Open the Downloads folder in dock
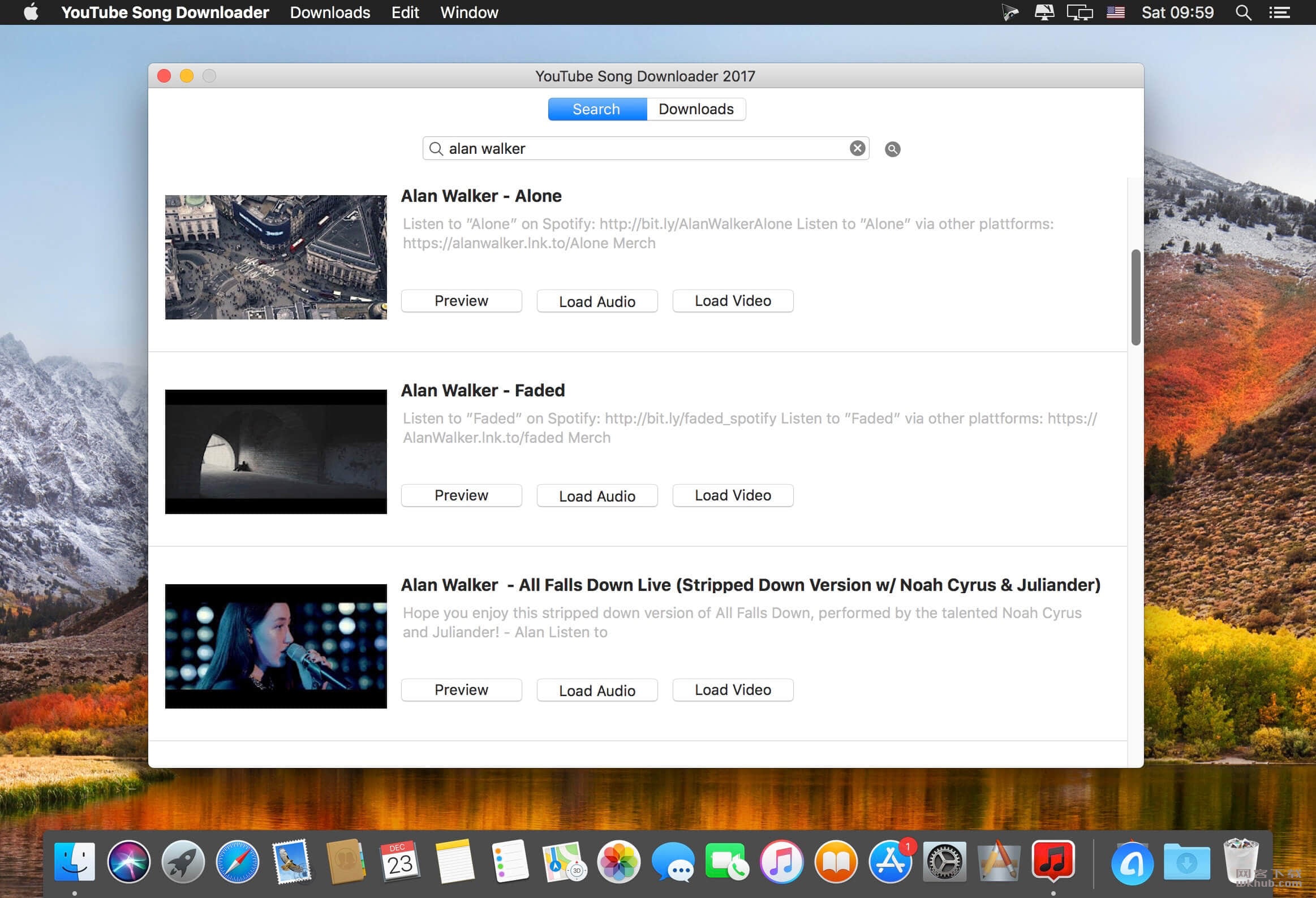This screenshot has height=898, width=1316. (1186, 862)
